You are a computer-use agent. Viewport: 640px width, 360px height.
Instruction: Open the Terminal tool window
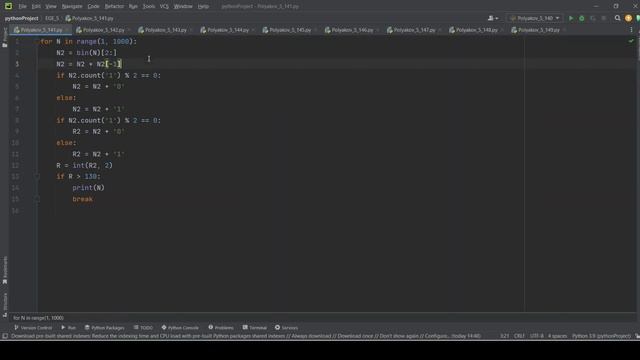click(255, 328)
